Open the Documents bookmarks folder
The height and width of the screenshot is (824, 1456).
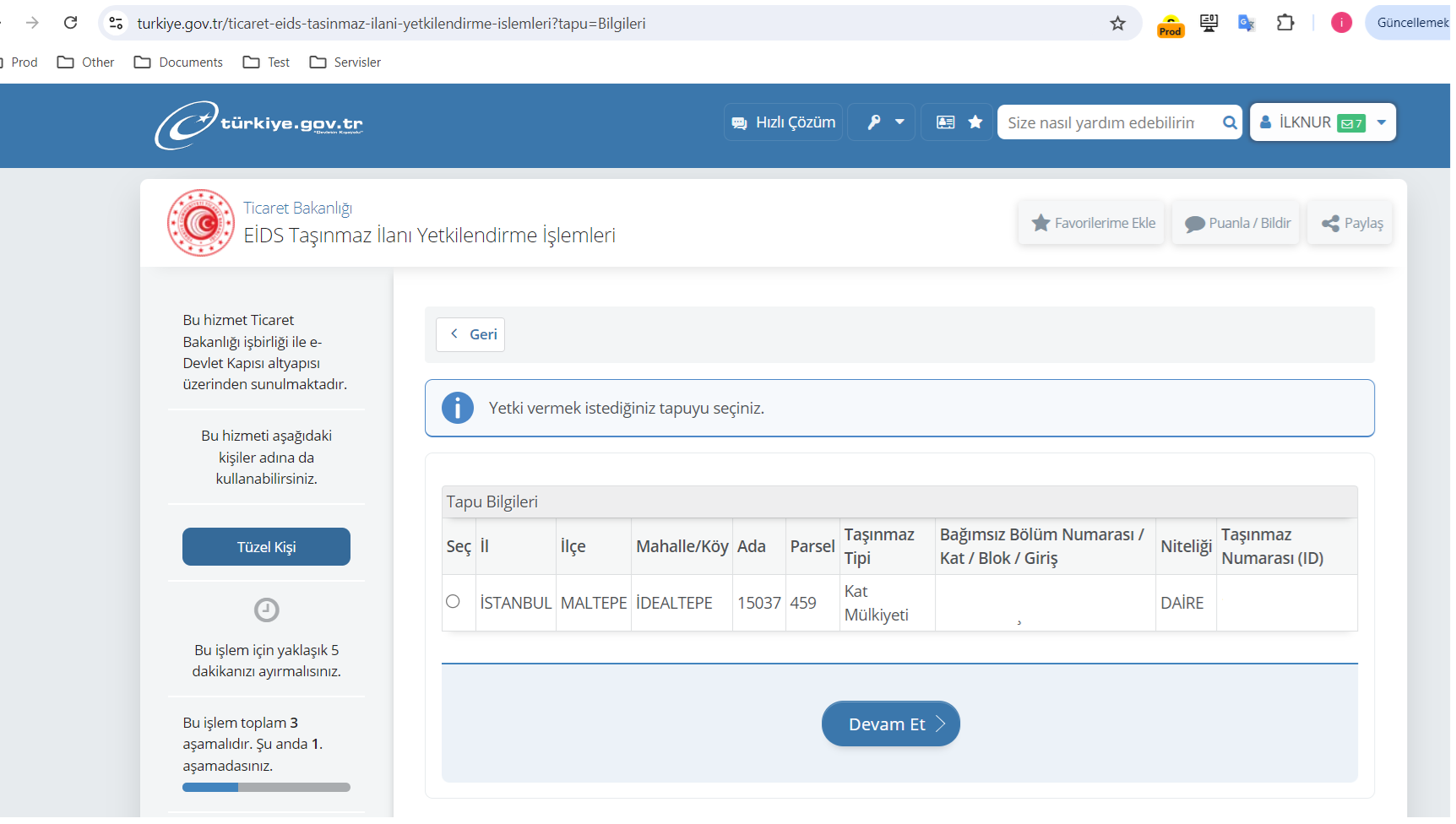pyautogui.click(x=178, y=62)
